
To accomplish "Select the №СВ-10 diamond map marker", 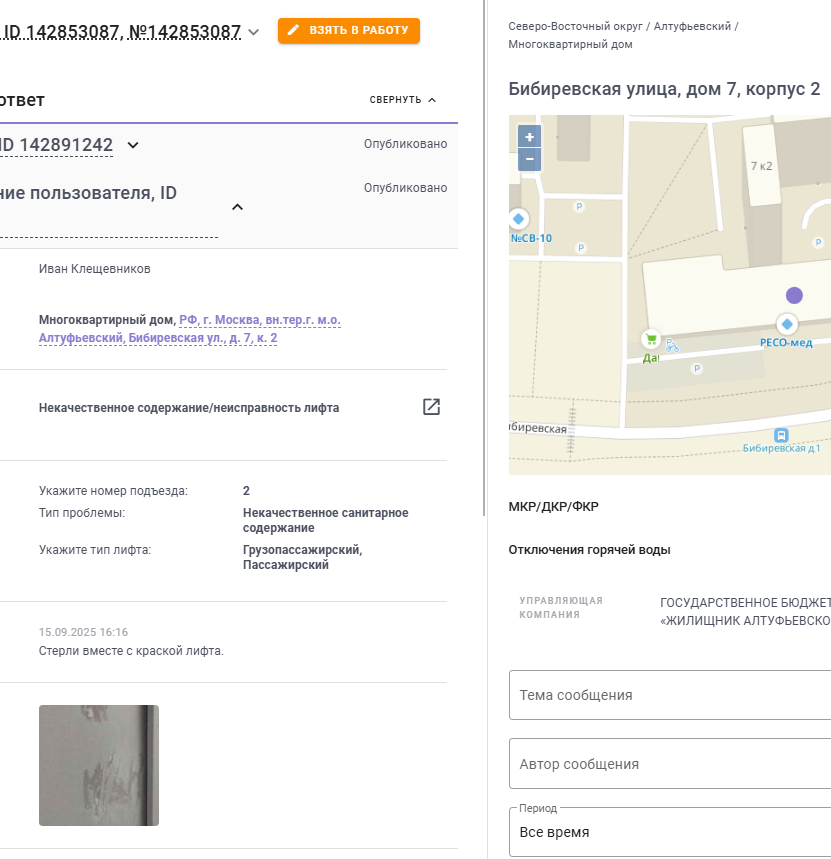I will (x=518, y=219).
